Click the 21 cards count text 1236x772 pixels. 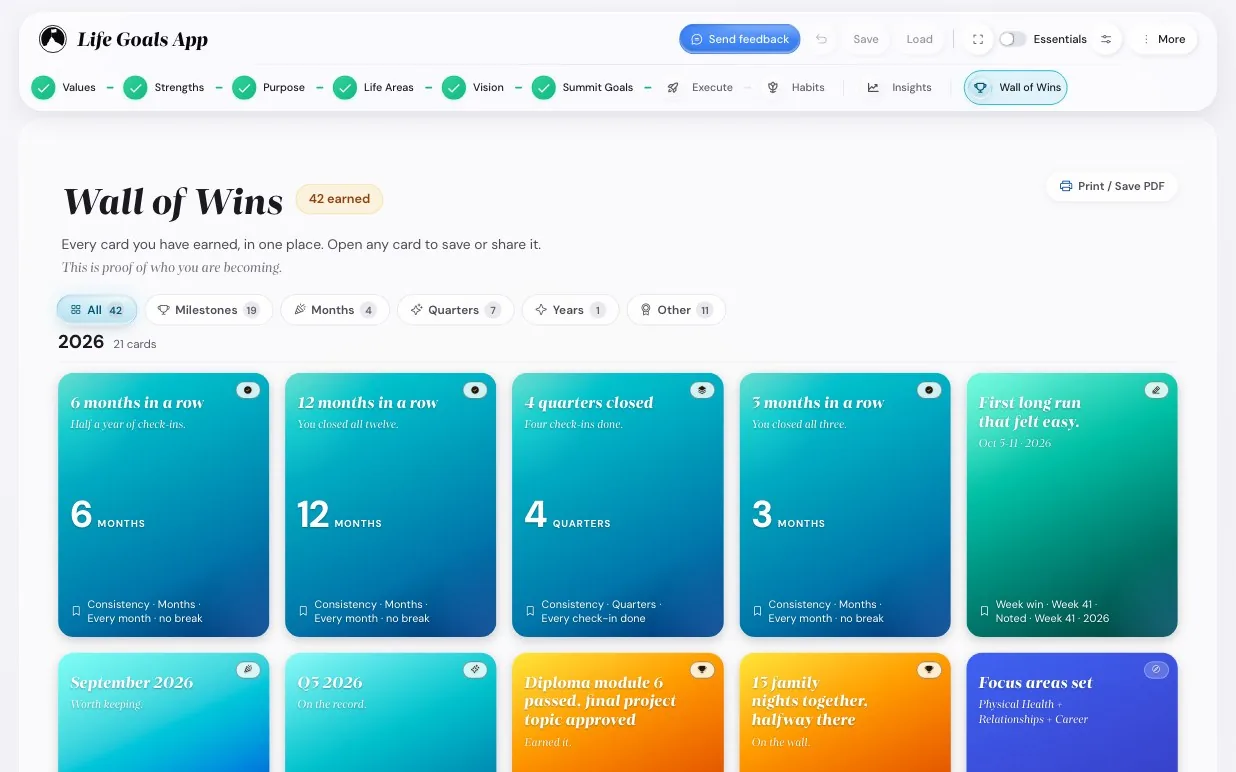135,344
